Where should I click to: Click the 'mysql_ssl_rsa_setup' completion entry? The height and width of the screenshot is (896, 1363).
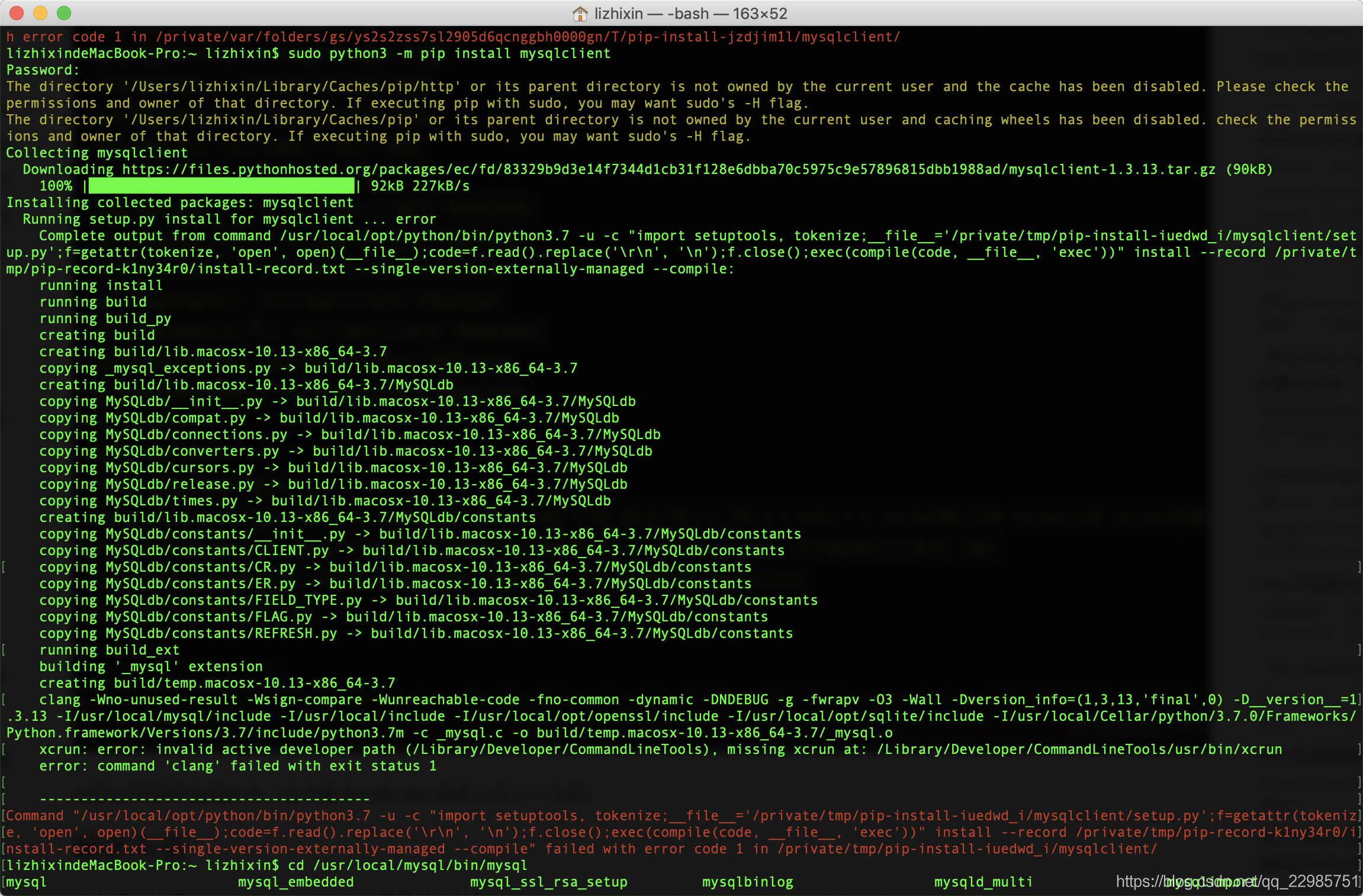[549, 882]
